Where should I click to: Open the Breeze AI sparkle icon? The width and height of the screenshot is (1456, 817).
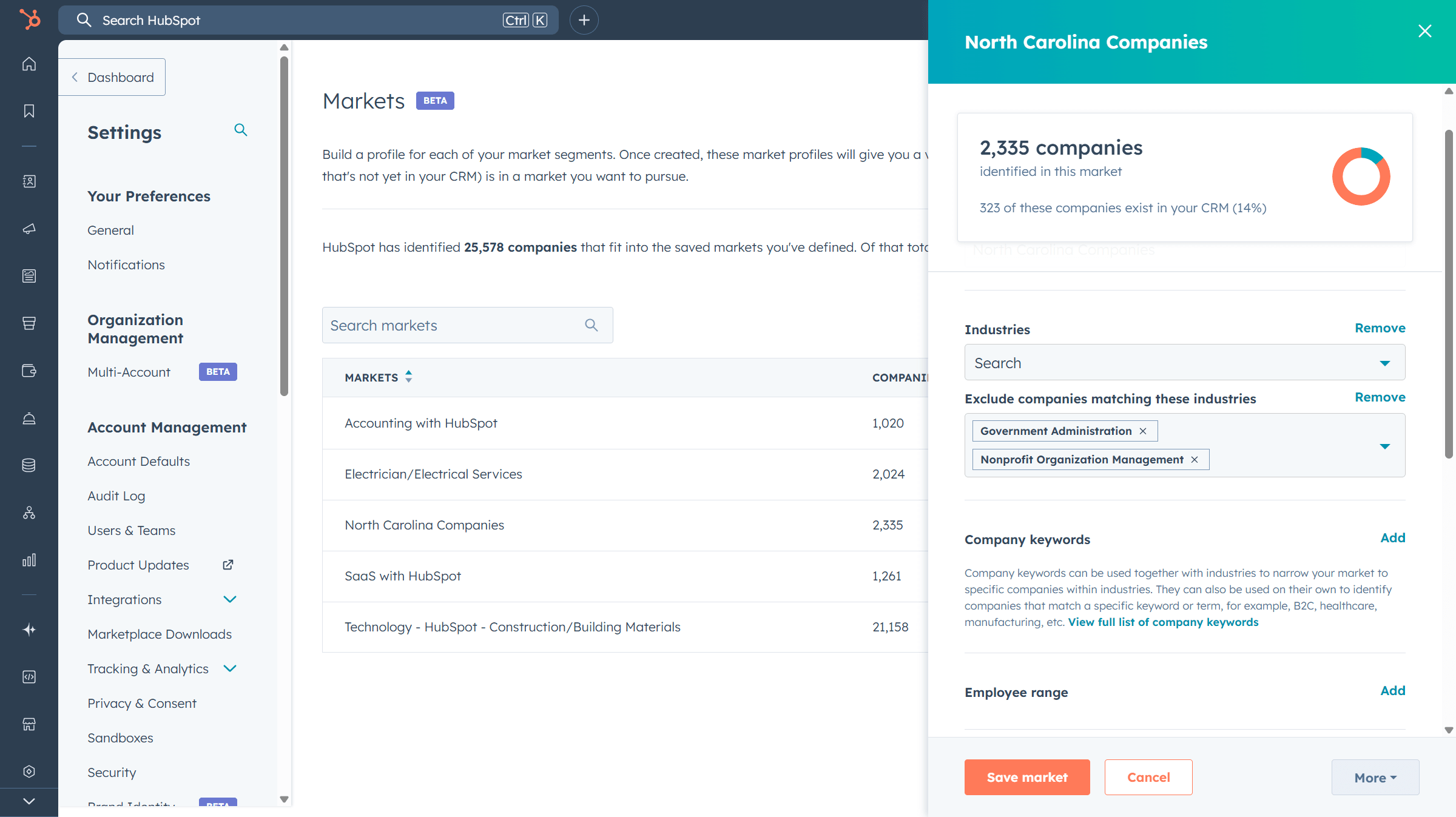29,630
